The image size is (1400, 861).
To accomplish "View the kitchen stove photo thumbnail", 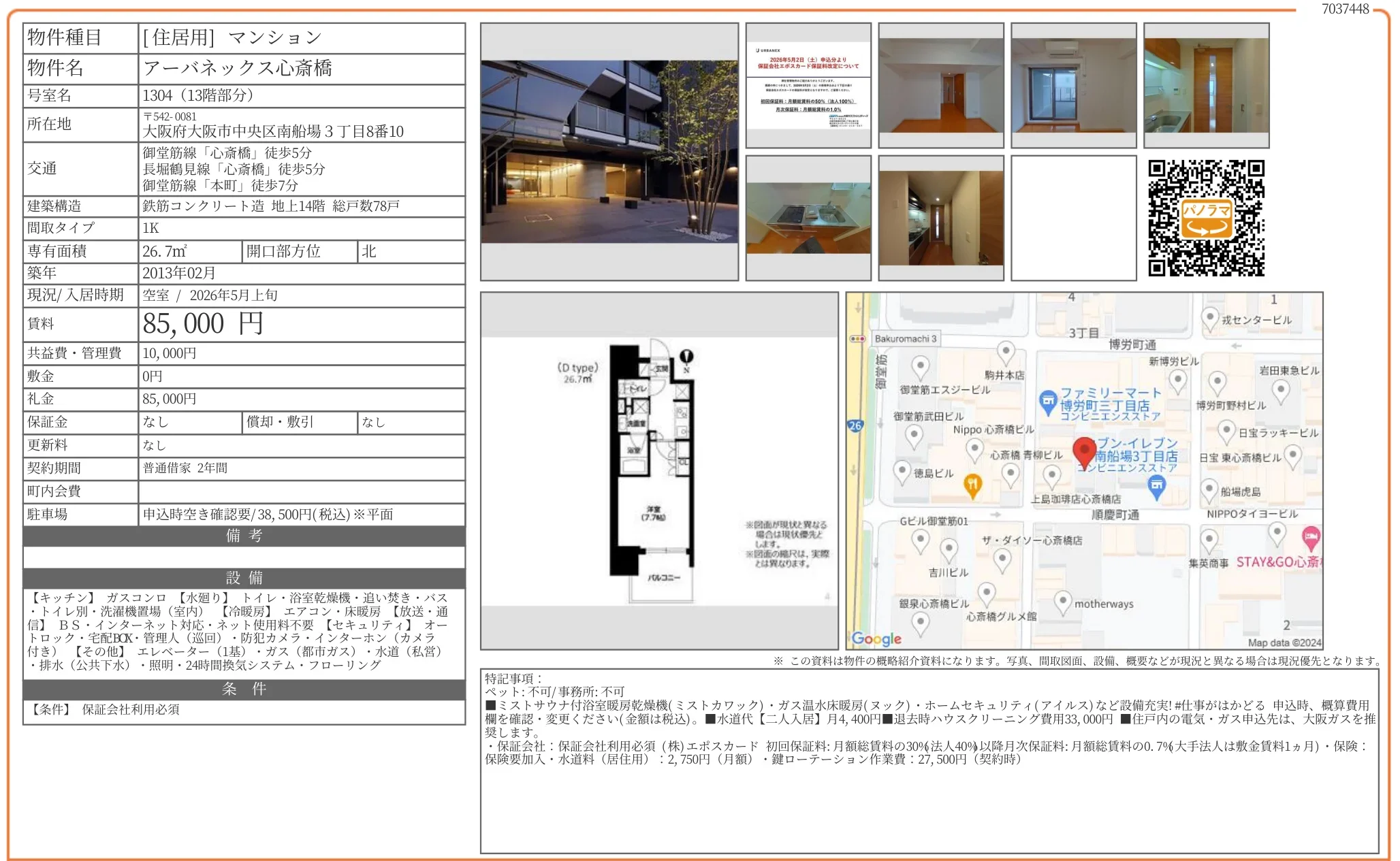I will 807,214.
